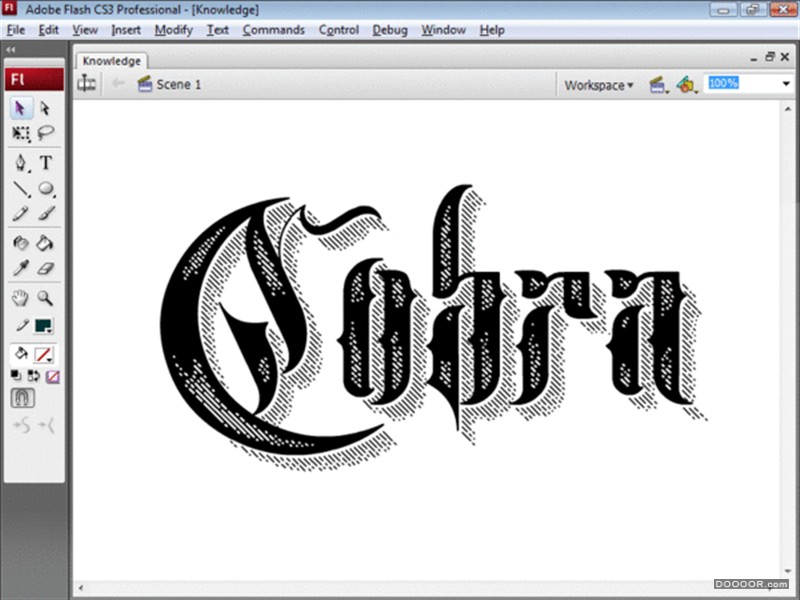Viewport: 800px width, 600px height.
Task: Toggle timeline visibility icon
Action: point(87,84)
